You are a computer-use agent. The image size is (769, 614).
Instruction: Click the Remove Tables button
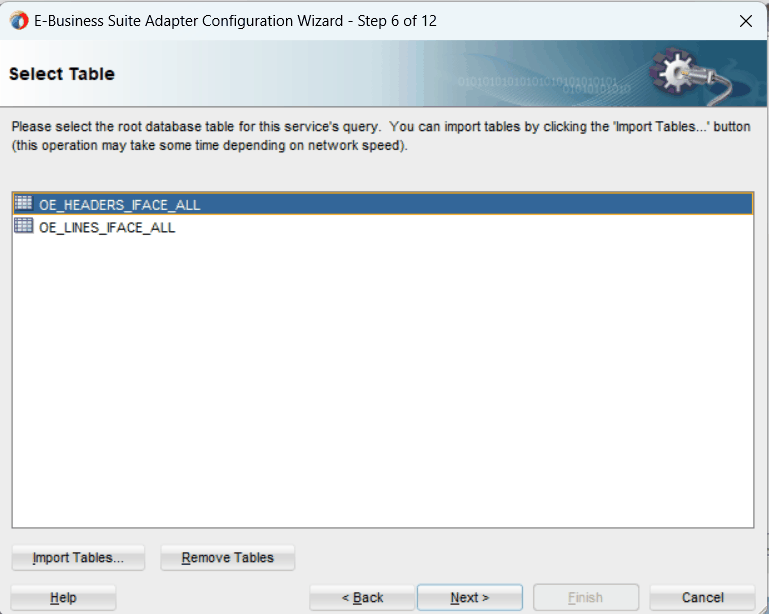point(228,558)
